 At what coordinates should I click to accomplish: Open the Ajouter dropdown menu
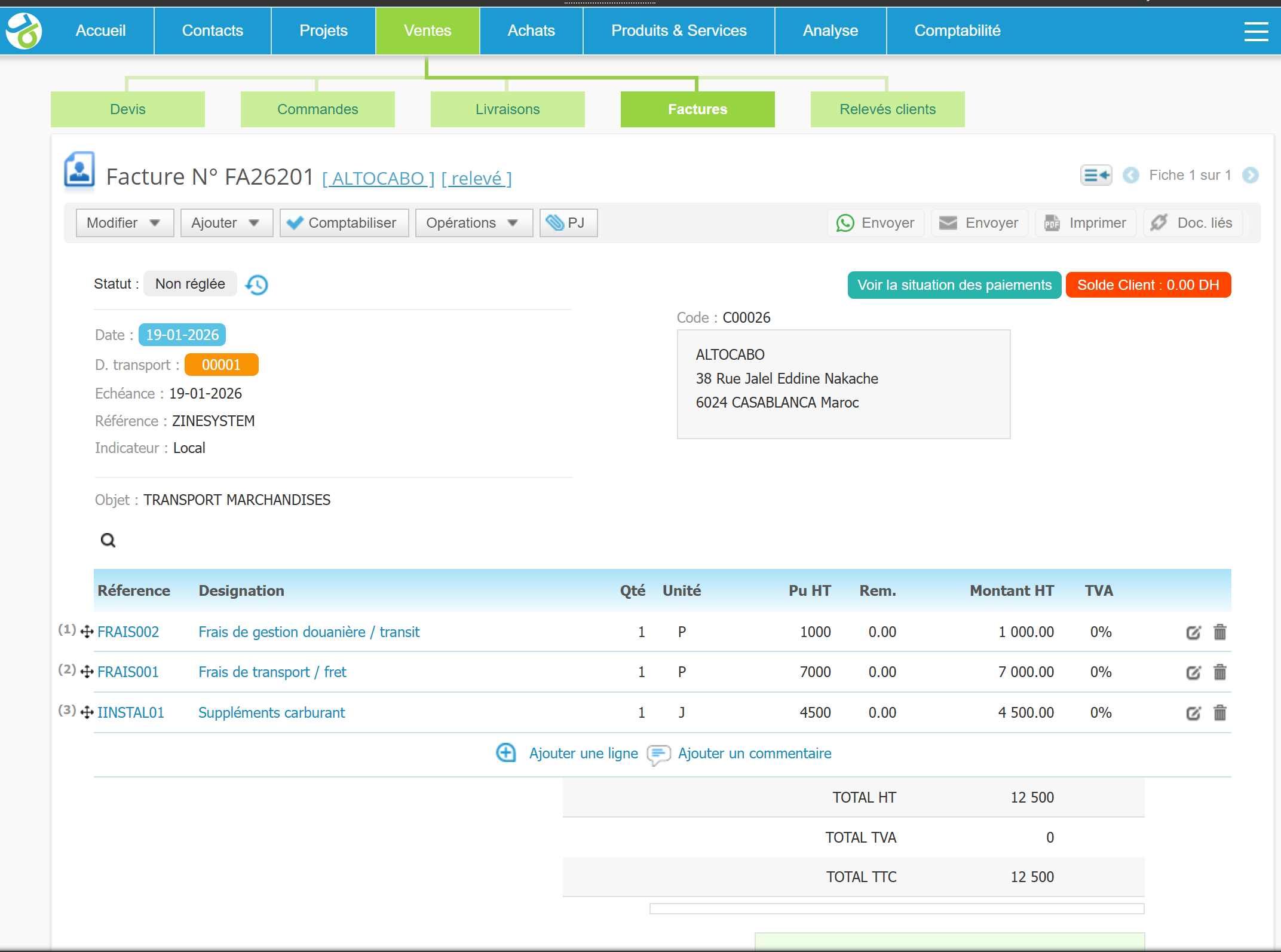click(226, 223)
